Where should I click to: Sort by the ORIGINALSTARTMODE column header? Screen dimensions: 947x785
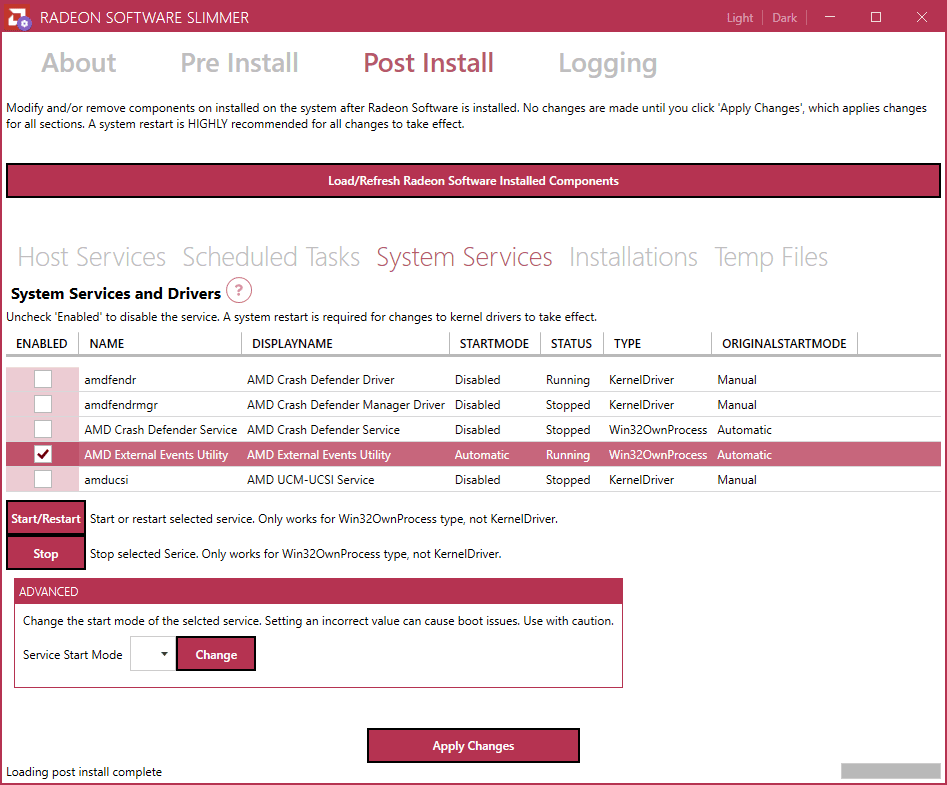coord(785,344)
